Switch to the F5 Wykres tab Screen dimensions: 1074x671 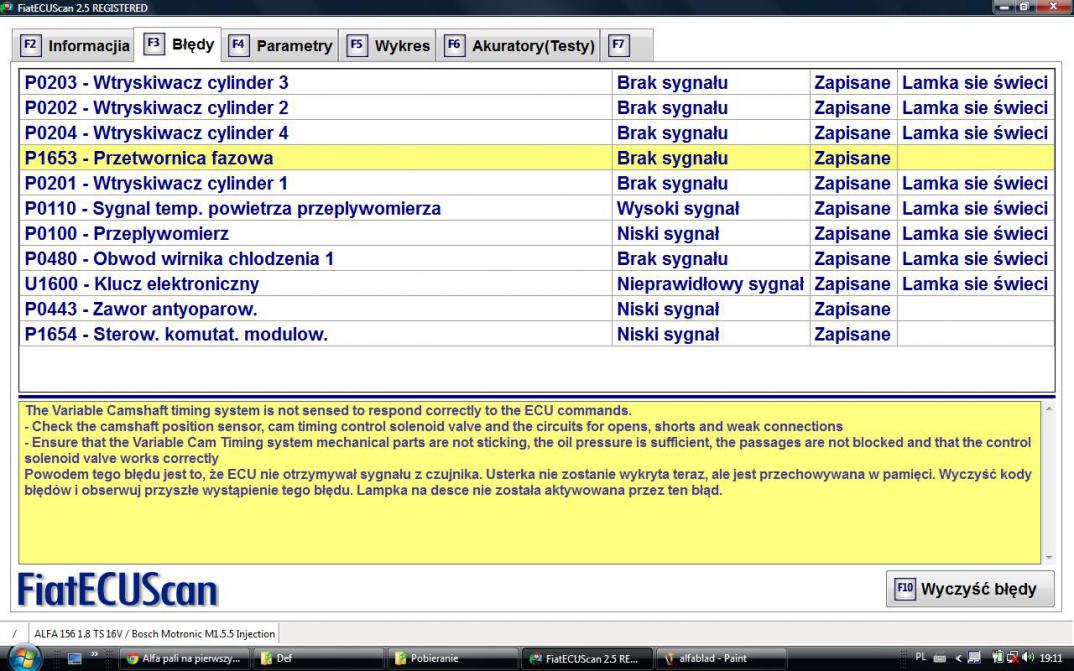point(389,46)
